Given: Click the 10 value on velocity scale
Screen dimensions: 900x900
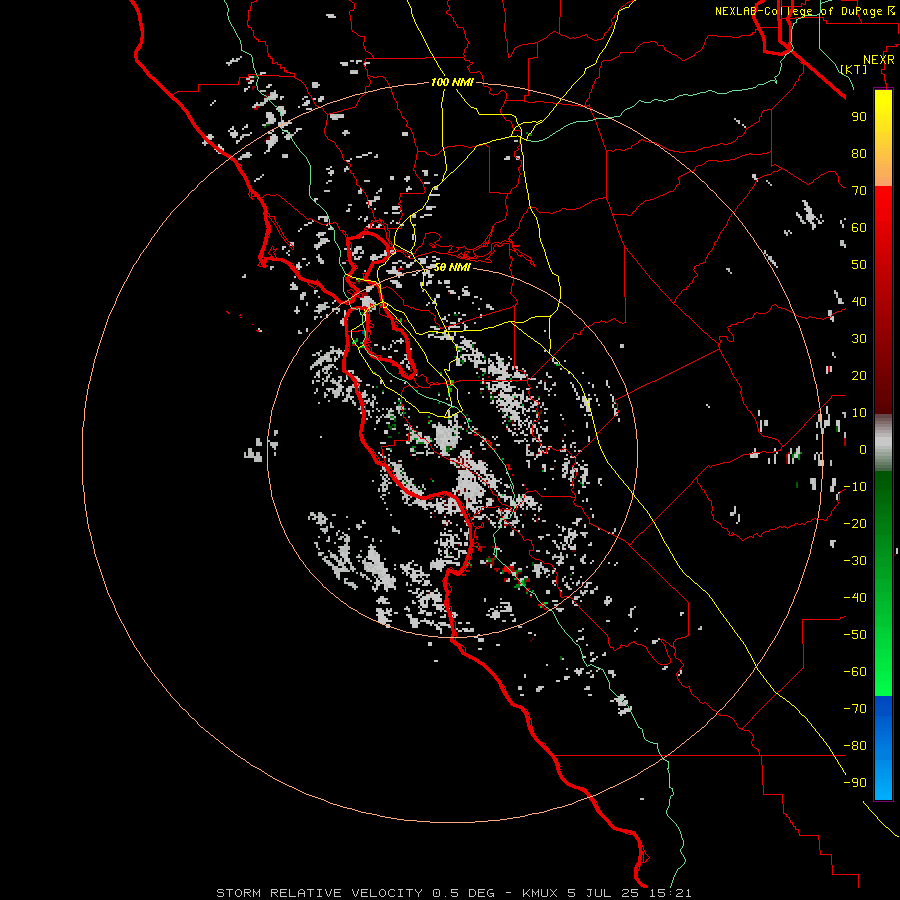Looking at the screenshot, I should tap(859, 413).
